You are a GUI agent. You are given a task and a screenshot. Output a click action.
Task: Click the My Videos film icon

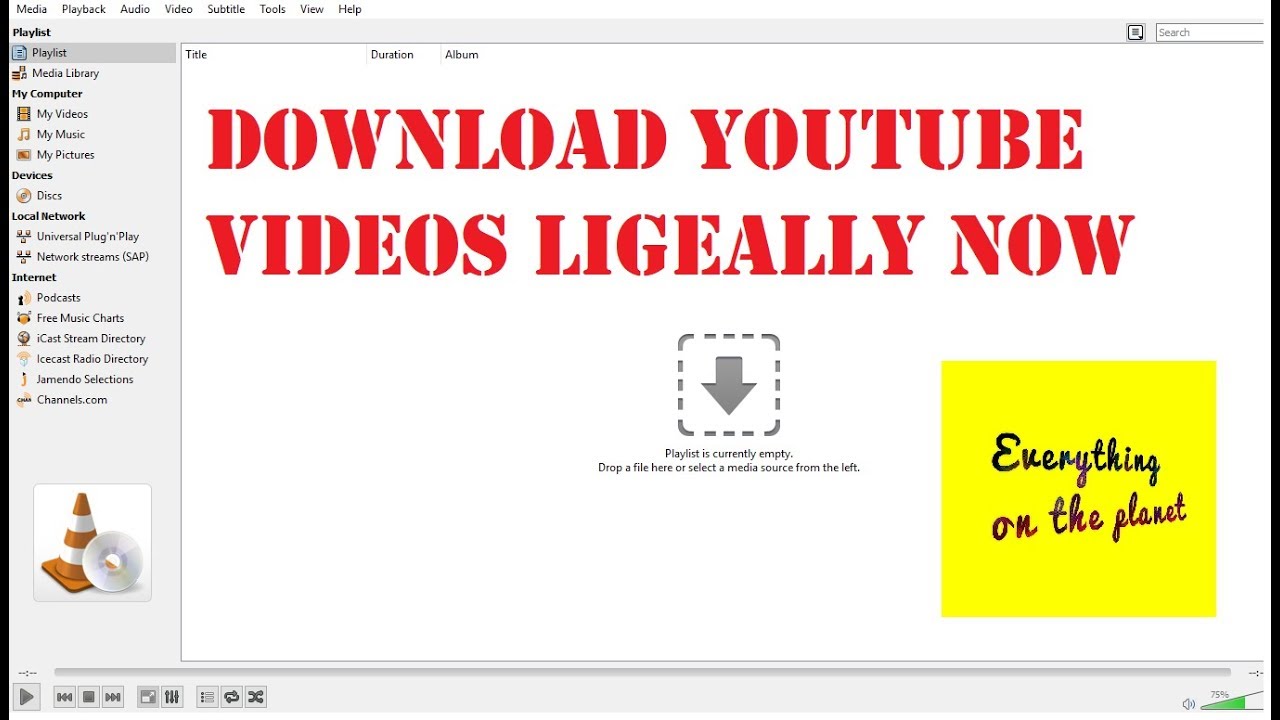coord(24,114)
